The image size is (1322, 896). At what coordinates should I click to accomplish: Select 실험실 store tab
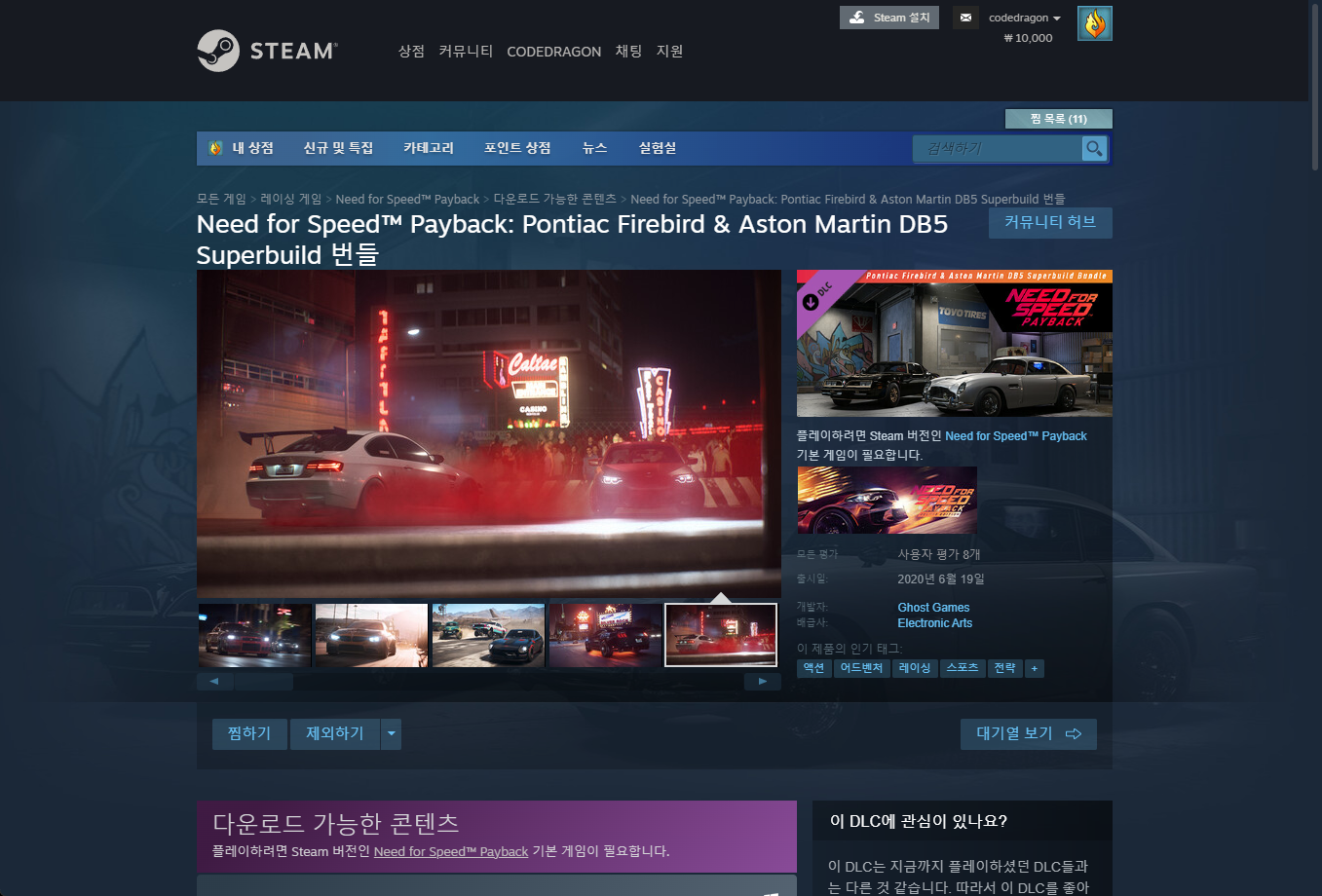[658, 148]
